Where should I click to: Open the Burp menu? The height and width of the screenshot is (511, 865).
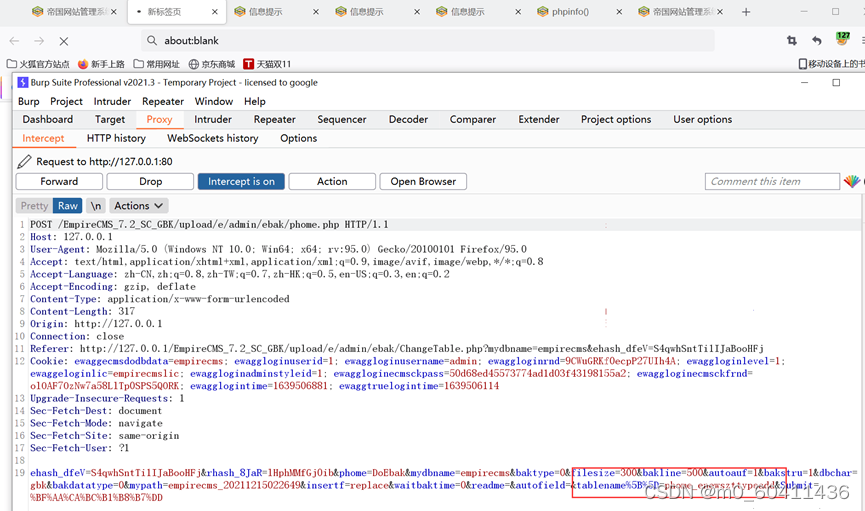click(29, 102)
